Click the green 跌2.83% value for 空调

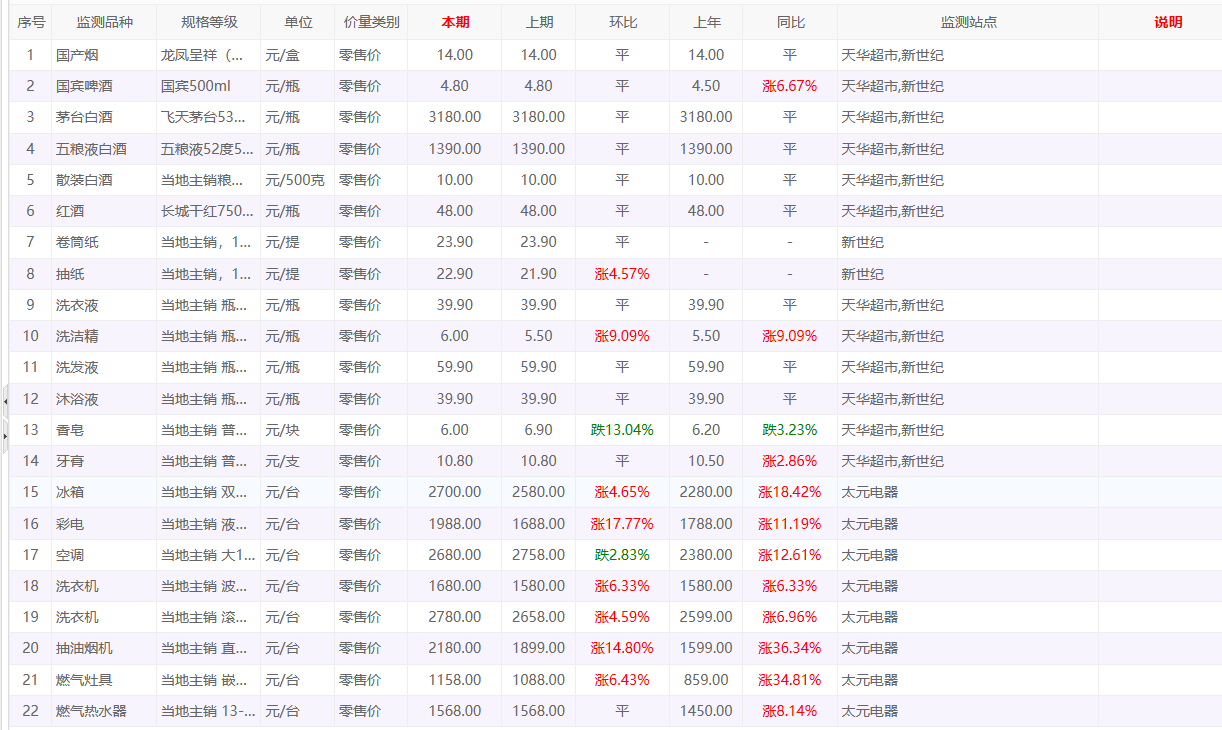(622, 555)
